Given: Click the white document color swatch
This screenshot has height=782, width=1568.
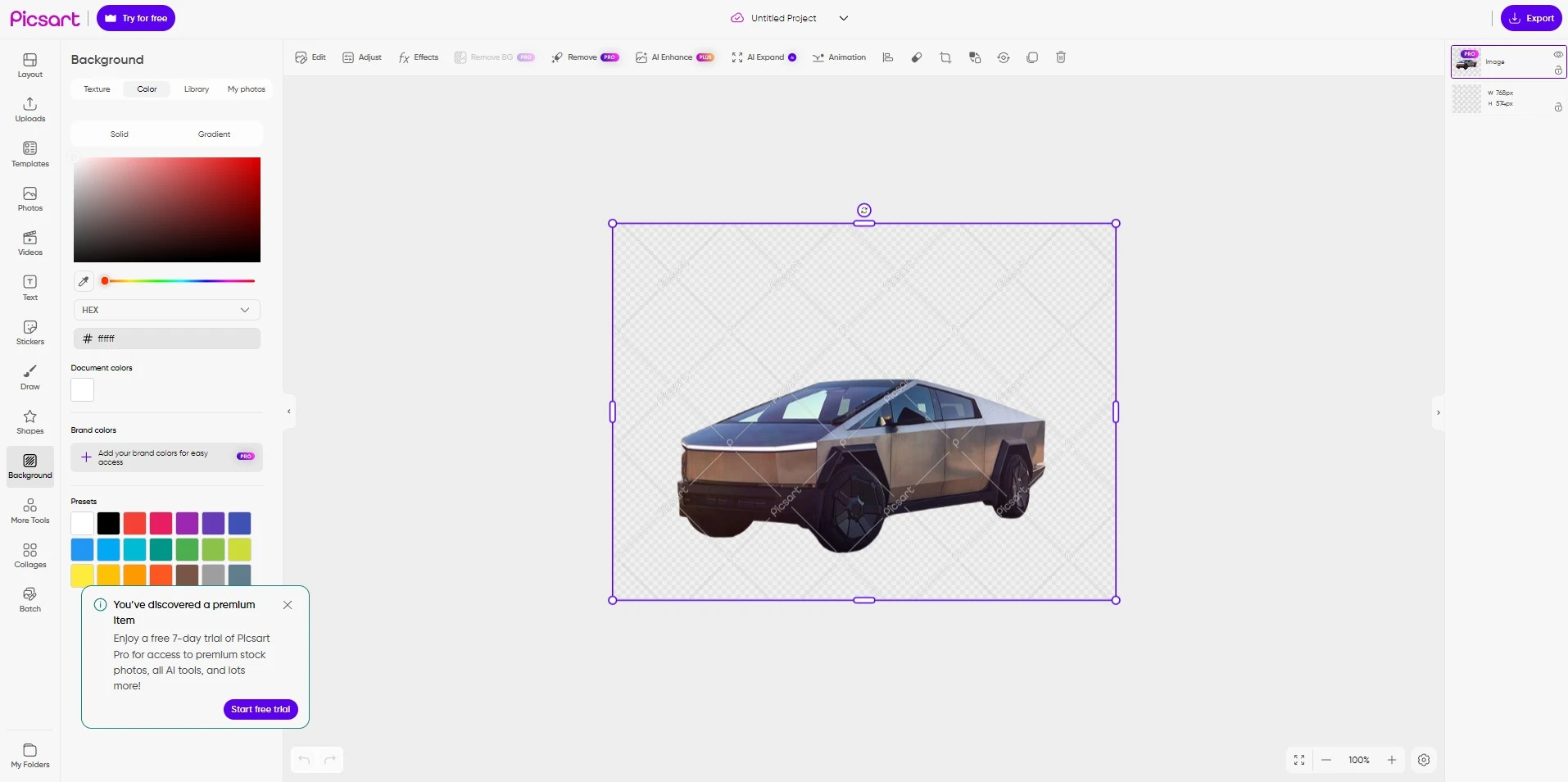Looking at the screenshot, I should 83,390.
